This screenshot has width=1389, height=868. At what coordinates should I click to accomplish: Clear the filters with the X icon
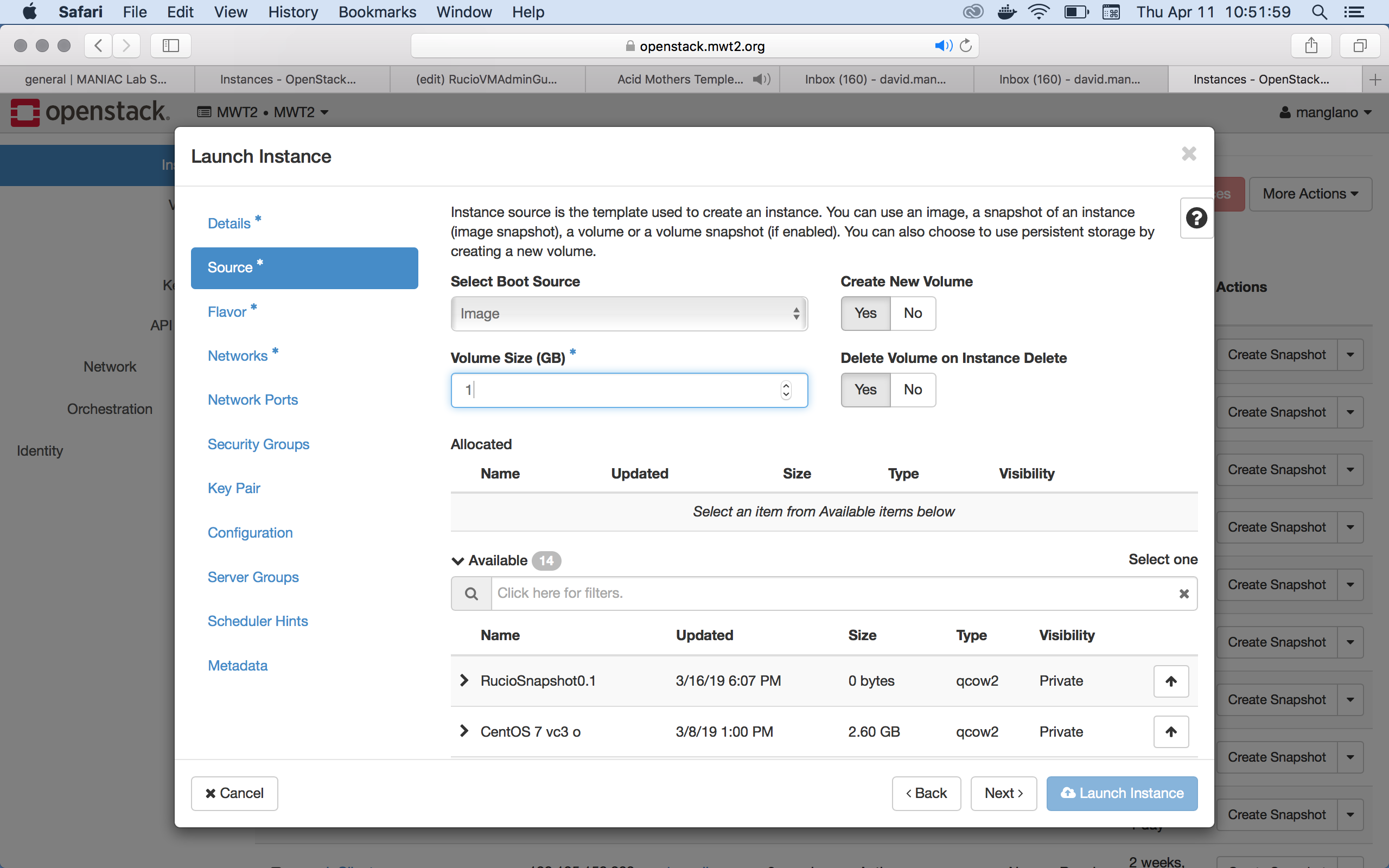[1183, 593]
